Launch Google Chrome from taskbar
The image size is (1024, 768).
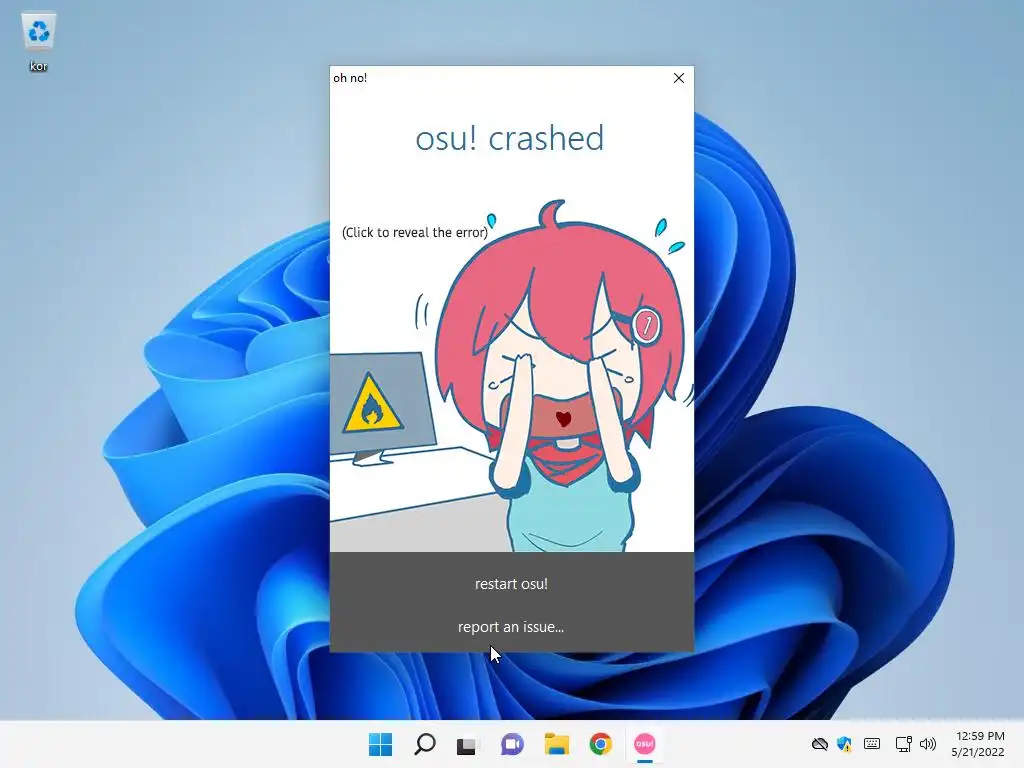pos(600,744)
